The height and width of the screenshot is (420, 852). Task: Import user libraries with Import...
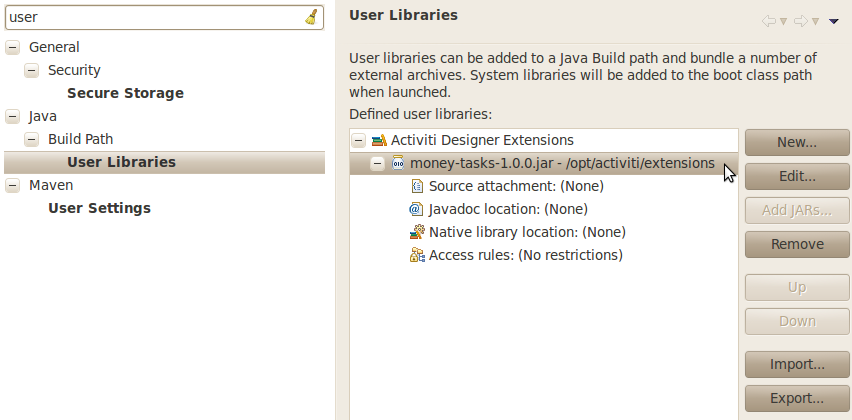[797, 365]
